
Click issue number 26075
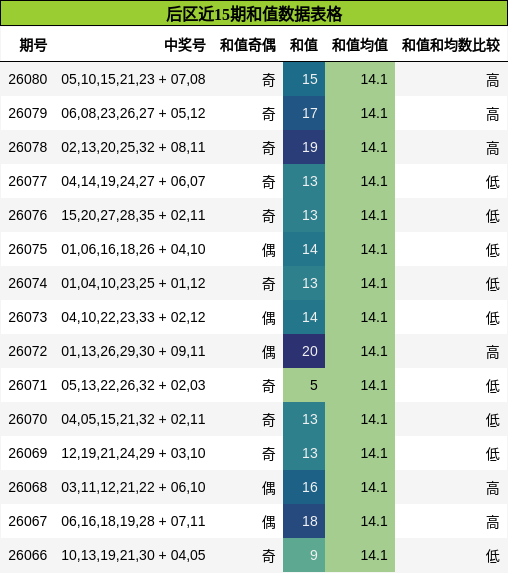click(x=28, y=249)
